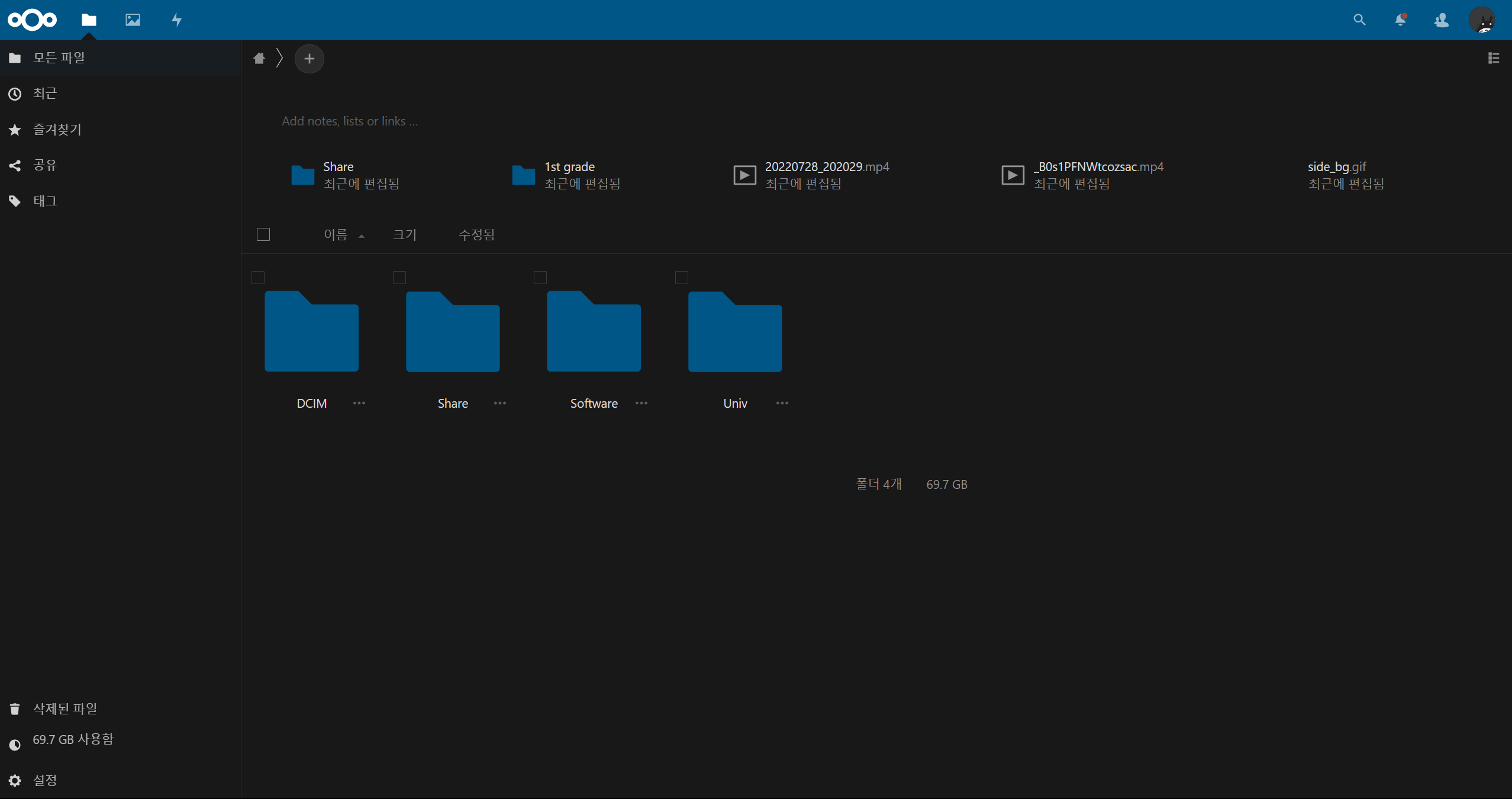Screen dimensions: 1512x799
Task: Select 최근 in the sidebar
Action: (45, 94)
